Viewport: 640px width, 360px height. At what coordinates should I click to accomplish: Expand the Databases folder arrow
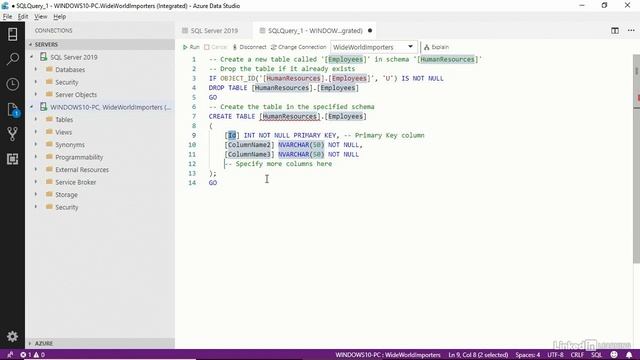coord(36,69)
